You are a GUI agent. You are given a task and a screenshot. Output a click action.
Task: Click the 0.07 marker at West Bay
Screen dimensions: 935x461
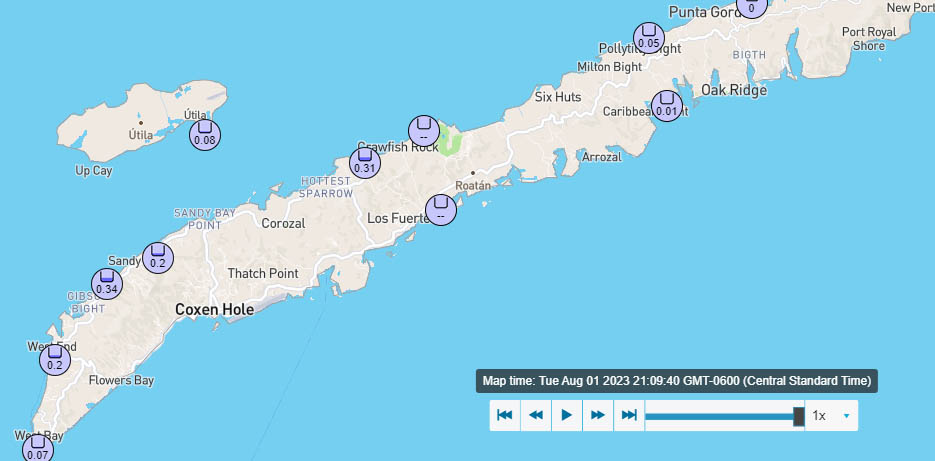point(38,448)
